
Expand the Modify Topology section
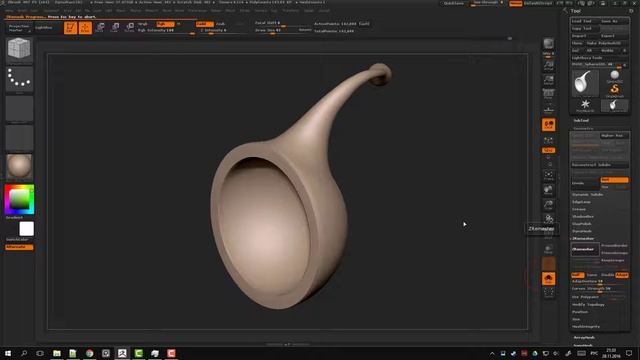point(588,304)
